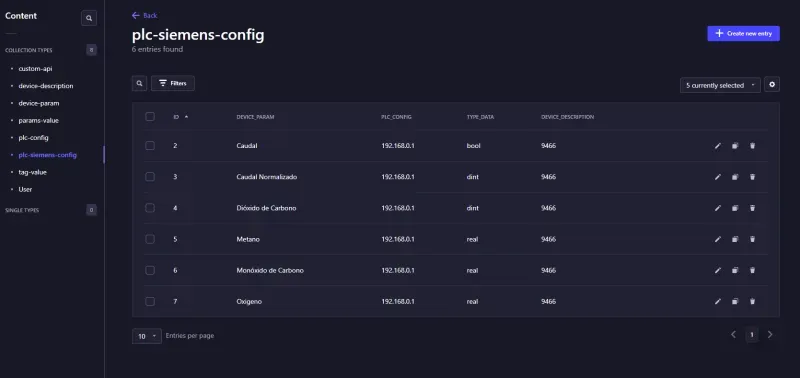Open device-param collection type

[x=39, y=104]
